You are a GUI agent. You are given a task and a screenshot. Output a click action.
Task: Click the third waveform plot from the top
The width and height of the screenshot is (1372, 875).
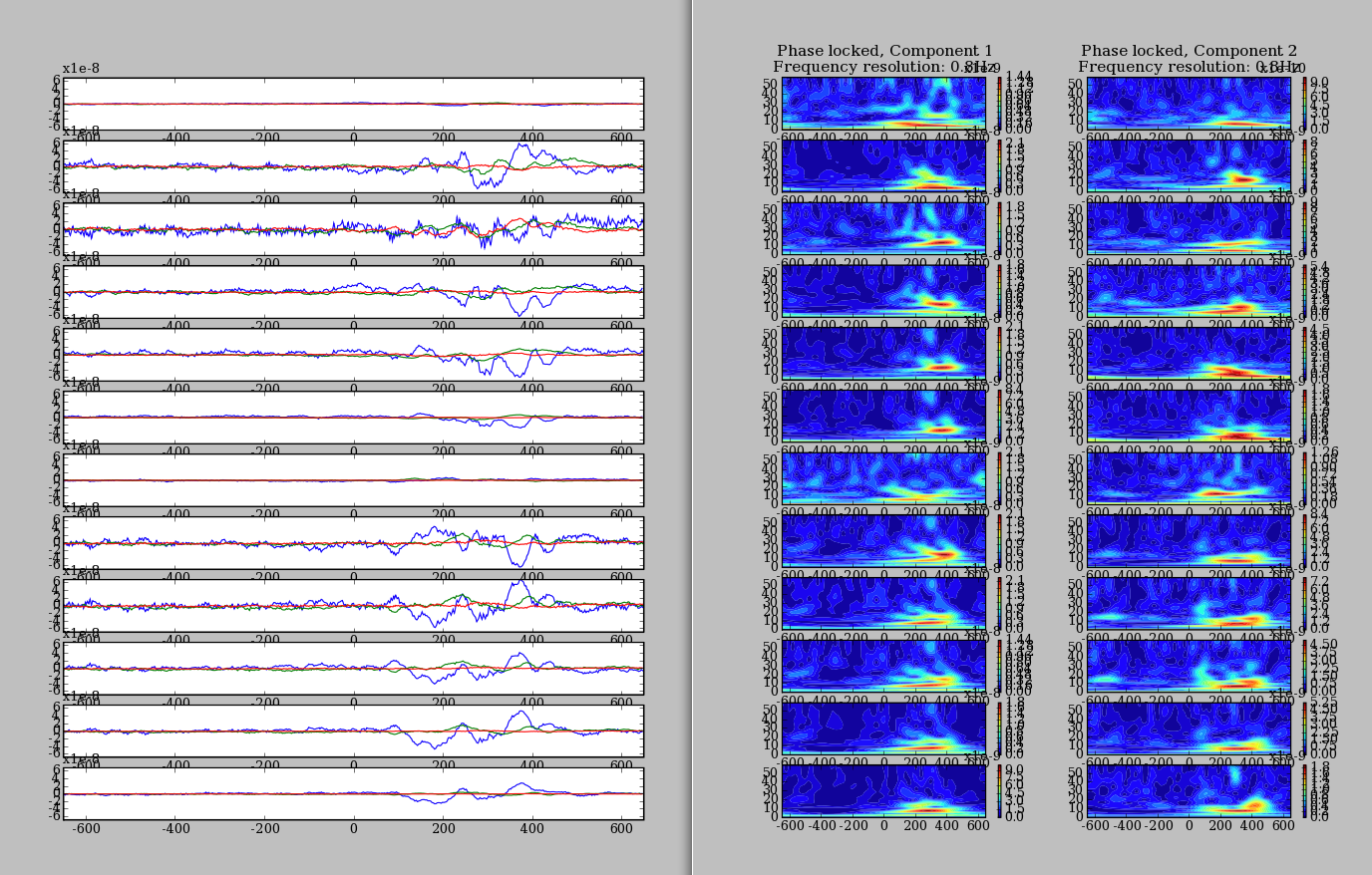click(x=353, y=229)
